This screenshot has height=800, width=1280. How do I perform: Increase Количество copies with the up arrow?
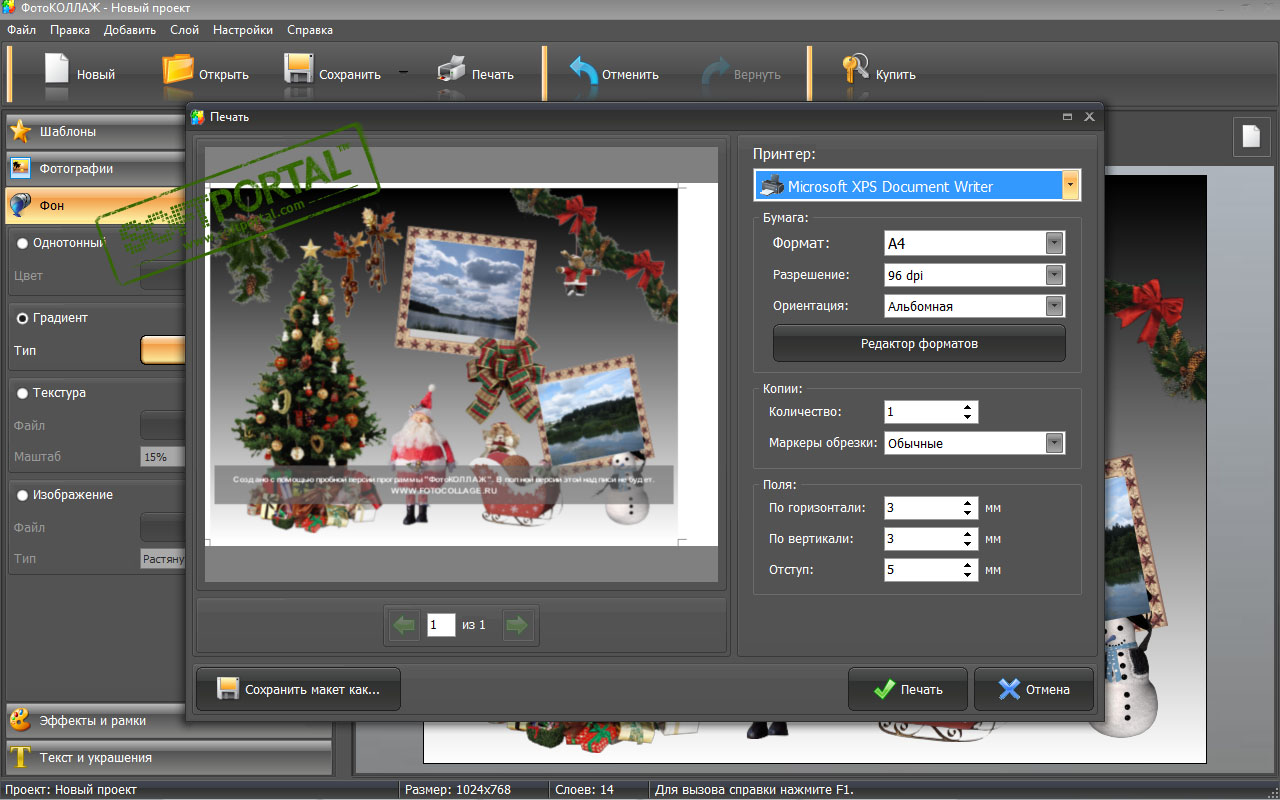[968, 407]
